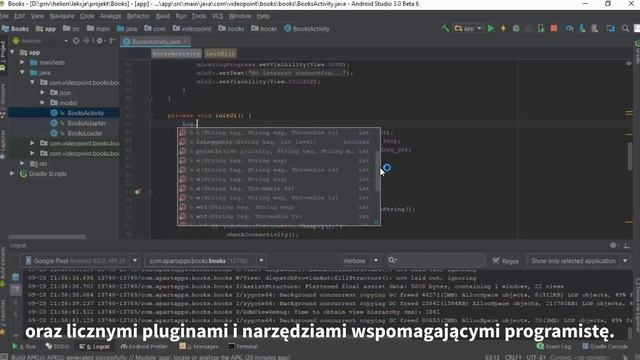Click the Logcat panel gear settings icon
The width and height of the screenshot is (640, 360).
tap(613, 245)
